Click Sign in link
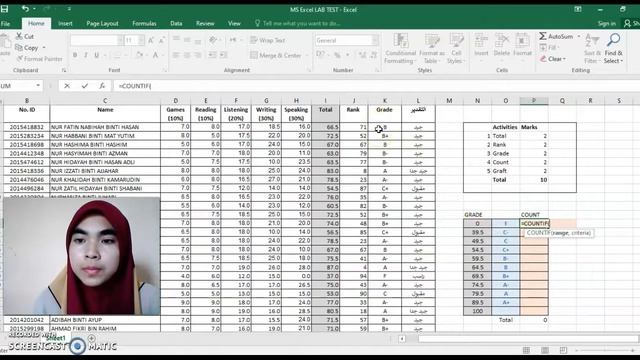This screenshot has width=640, height=360. point(607,24)
